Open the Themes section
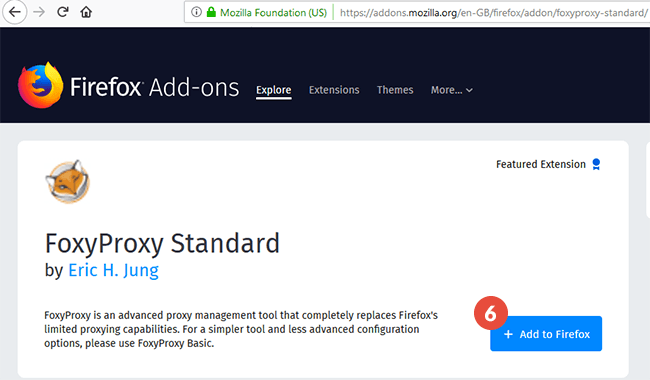Image resolution: width=650 pixels, height=380 pixels. point(395,90)
